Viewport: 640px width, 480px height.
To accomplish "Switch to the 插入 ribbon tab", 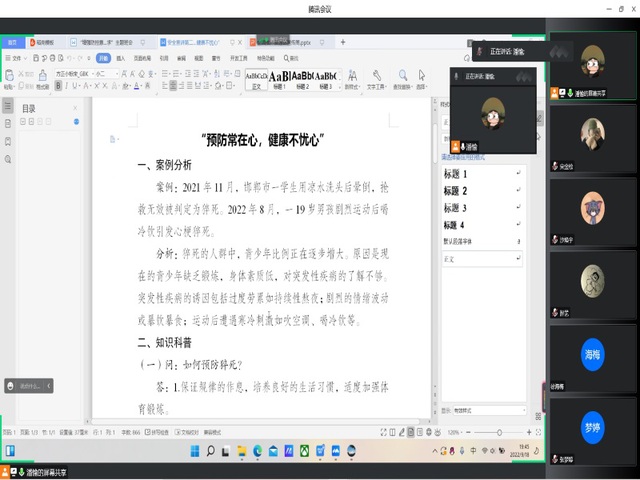I will point(121,58).
